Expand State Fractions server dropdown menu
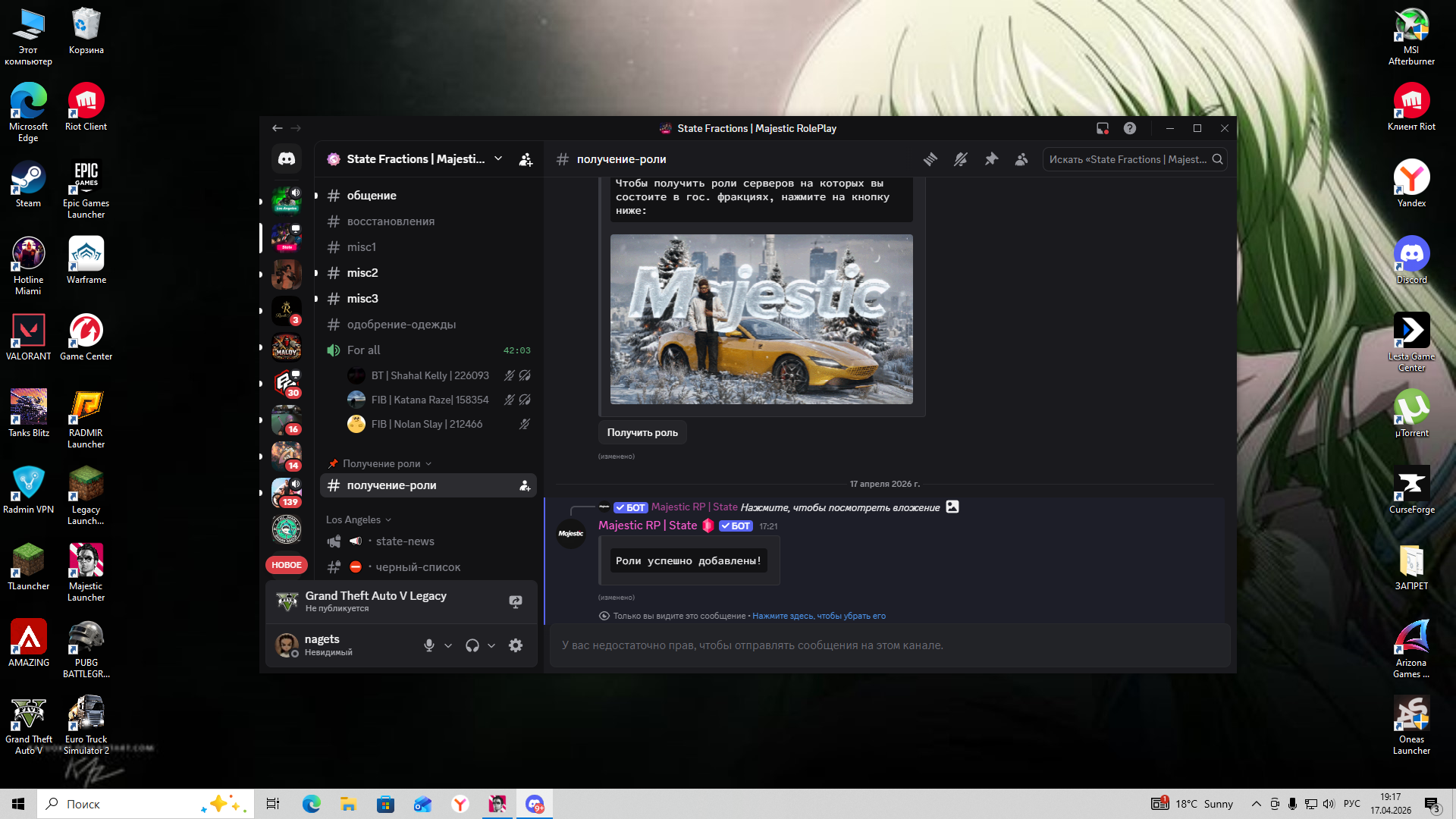This screenshot has width=1456, height=819. 498,158
